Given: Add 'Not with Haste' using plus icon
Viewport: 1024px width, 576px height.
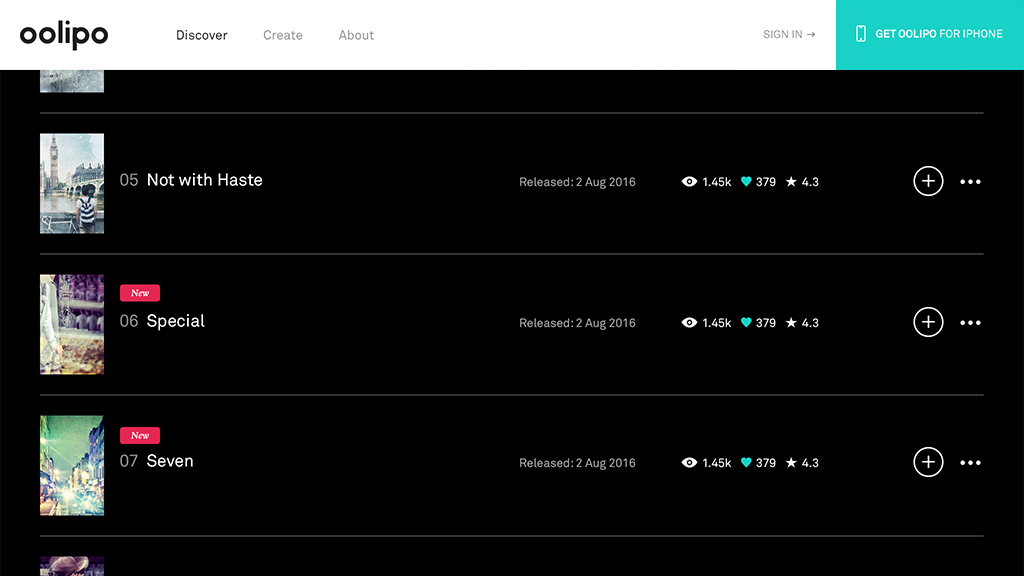Looking at the screenshot, I should pyautogui.click(x=928, y=181).
